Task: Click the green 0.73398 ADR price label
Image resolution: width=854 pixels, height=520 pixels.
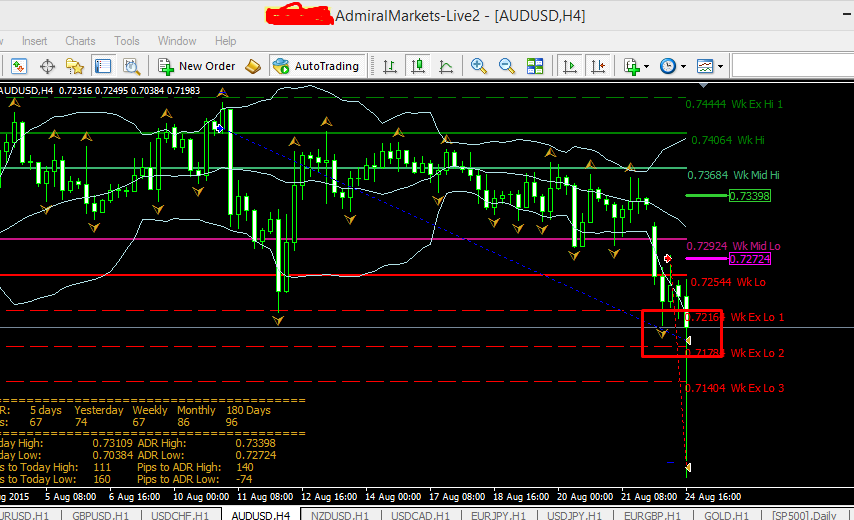Action: tap(750, 196)
